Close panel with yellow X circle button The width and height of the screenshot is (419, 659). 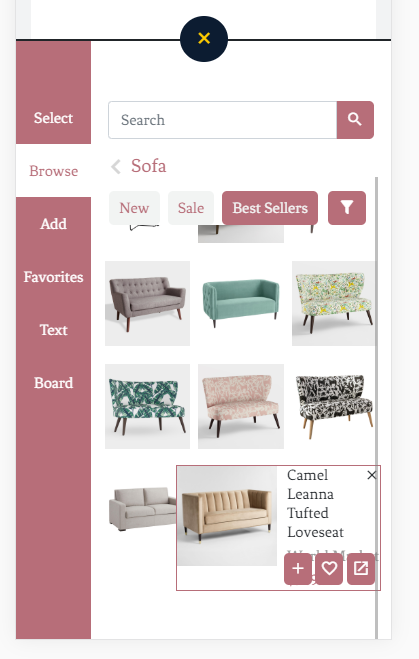tap(204, 39)
